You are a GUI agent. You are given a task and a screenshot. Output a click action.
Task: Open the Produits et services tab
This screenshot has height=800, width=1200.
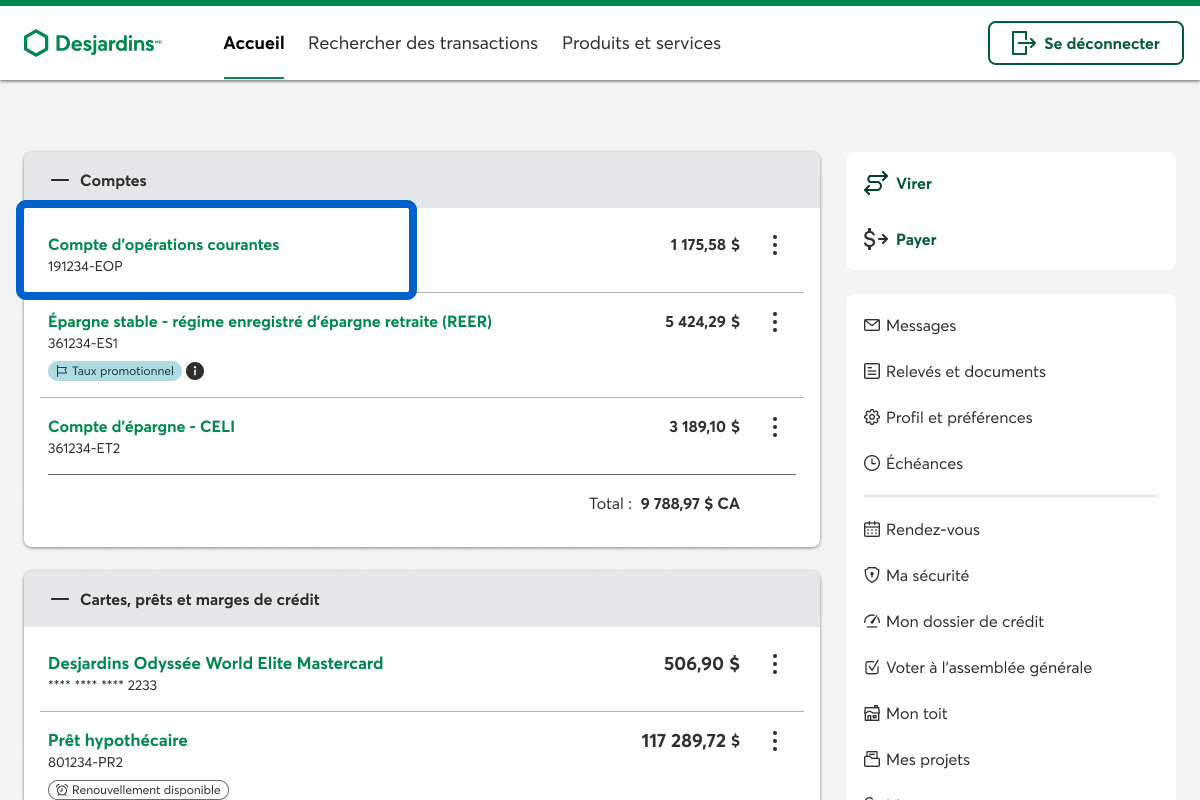[x=641, y=43]
